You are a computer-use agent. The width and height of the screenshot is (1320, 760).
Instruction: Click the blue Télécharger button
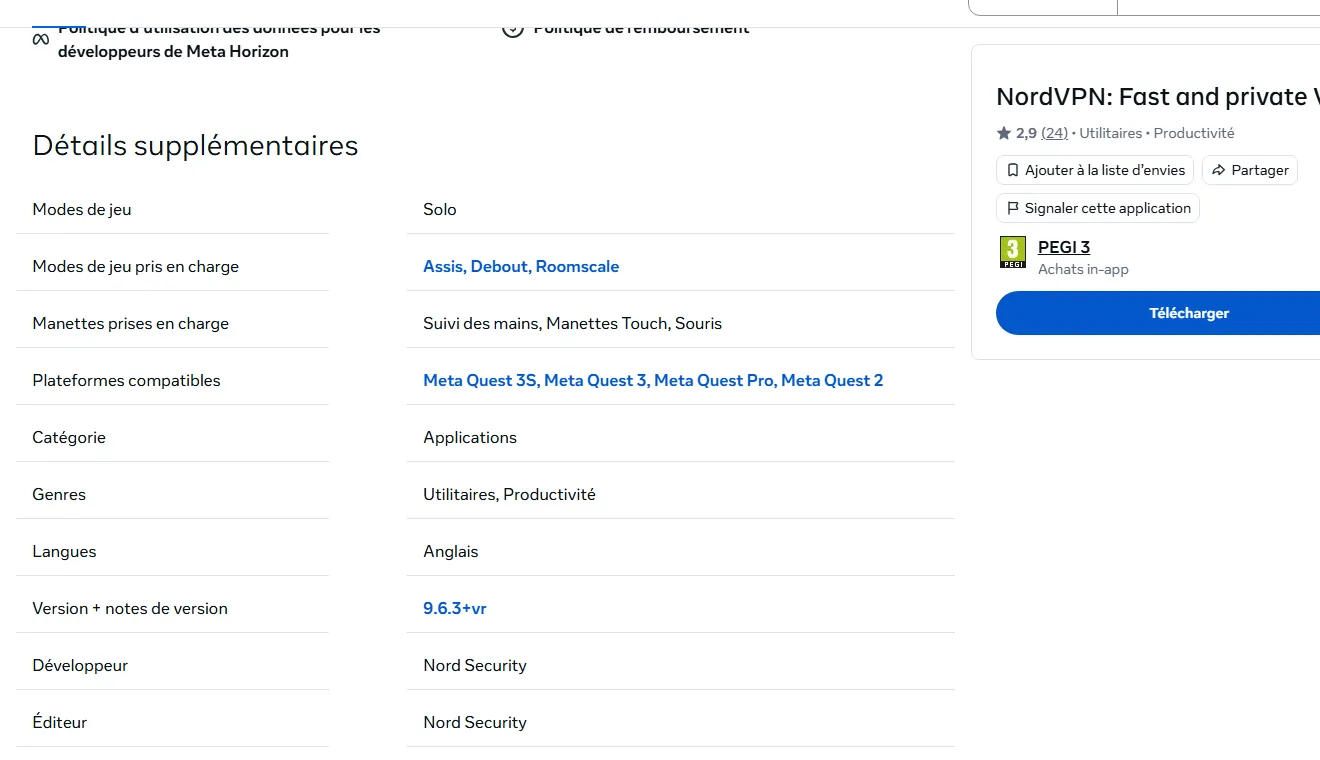point(1158,313)
